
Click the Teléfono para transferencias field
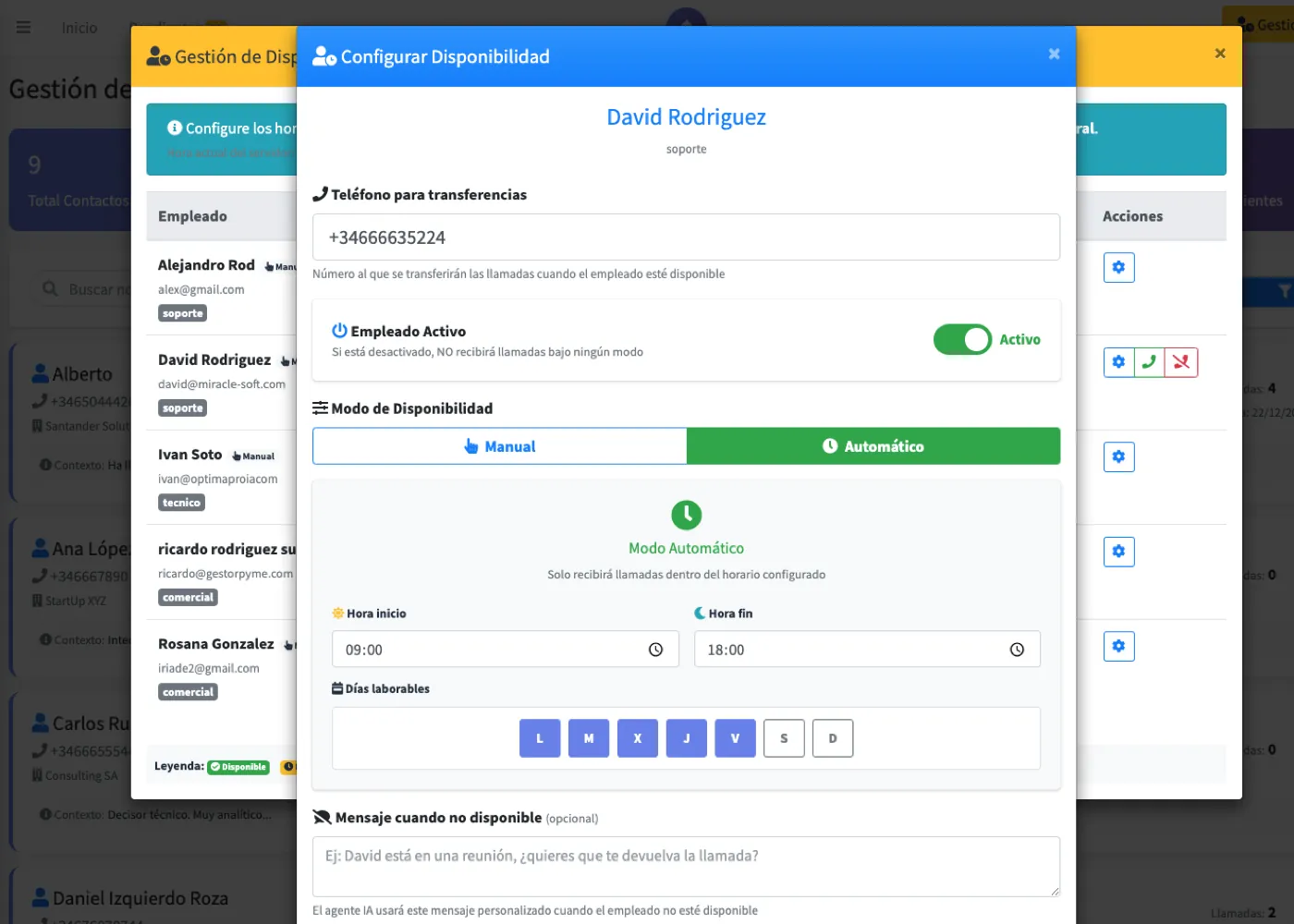click(686, 237)
